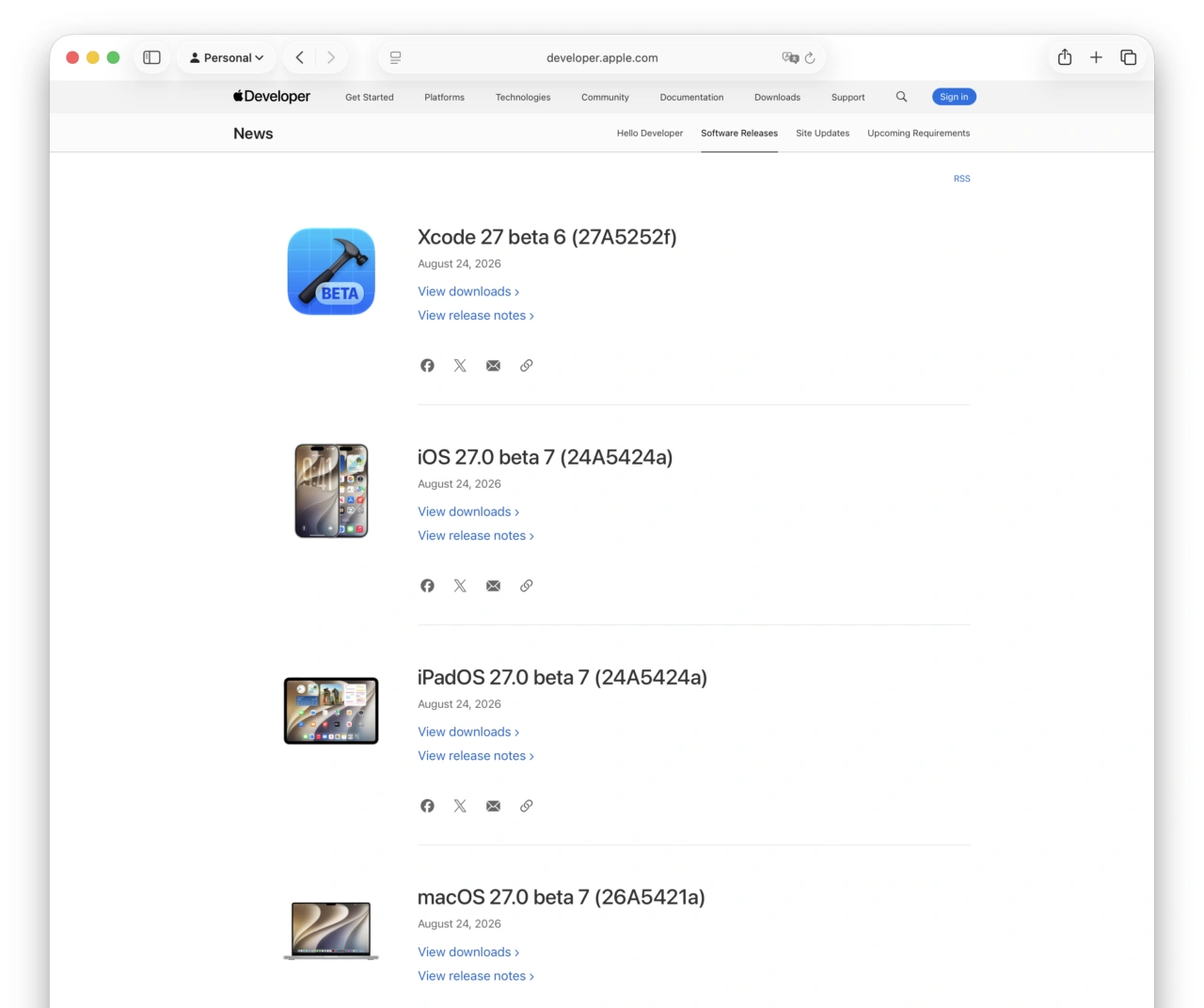This screenshot has height=1008, width=1204.
Task: View release notes for iPadOS 27.0 beta 7
Action: 476,756
